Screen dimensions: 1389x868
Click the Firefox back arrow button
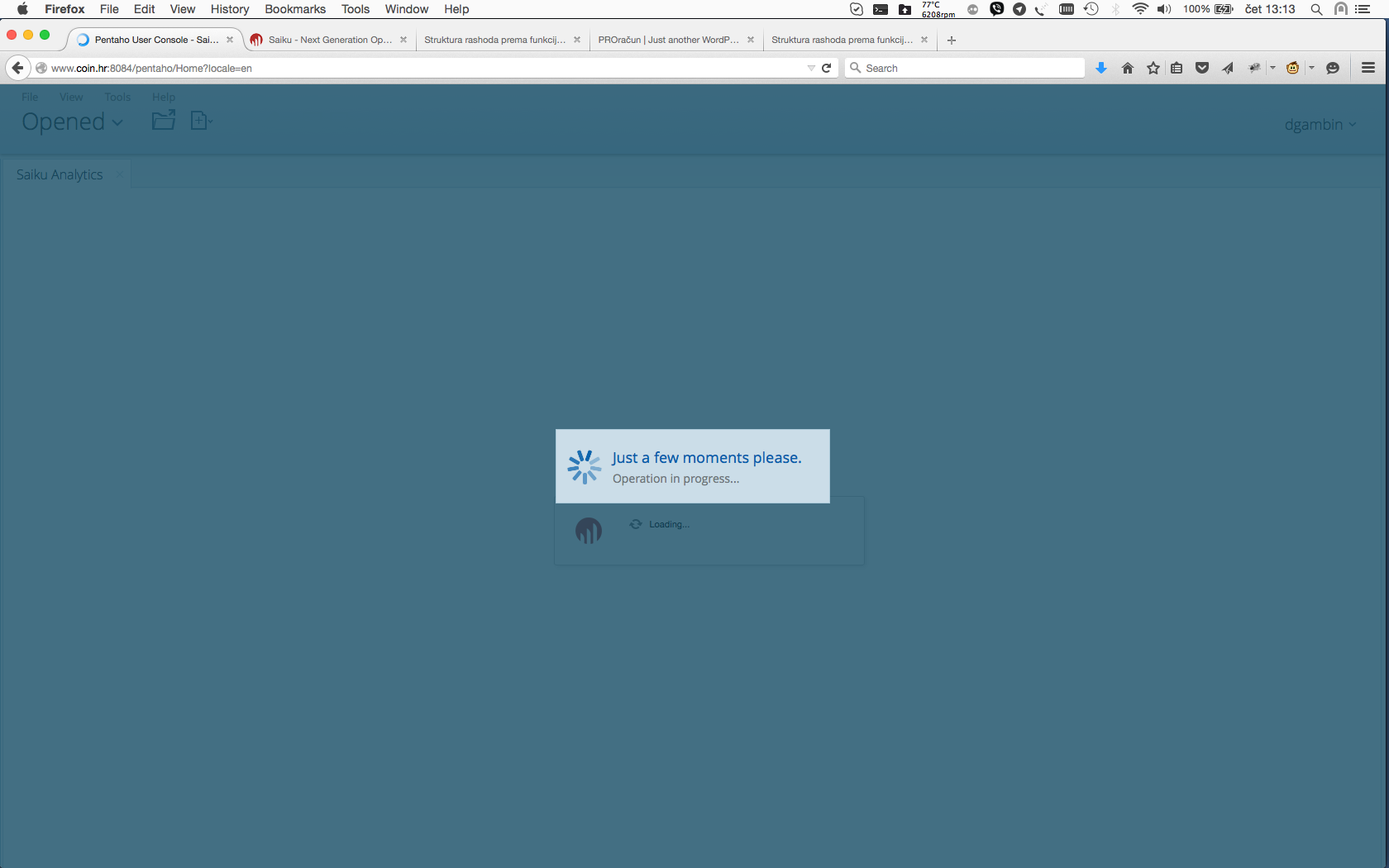[x=17, y=68]
